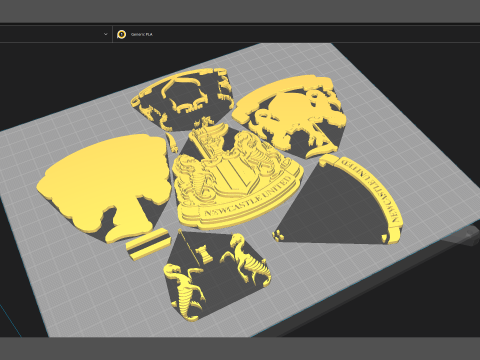Screen dimensions: 480x360
Task: Click the yellow extruder 1 material icon
Action: tap(122, 34)
